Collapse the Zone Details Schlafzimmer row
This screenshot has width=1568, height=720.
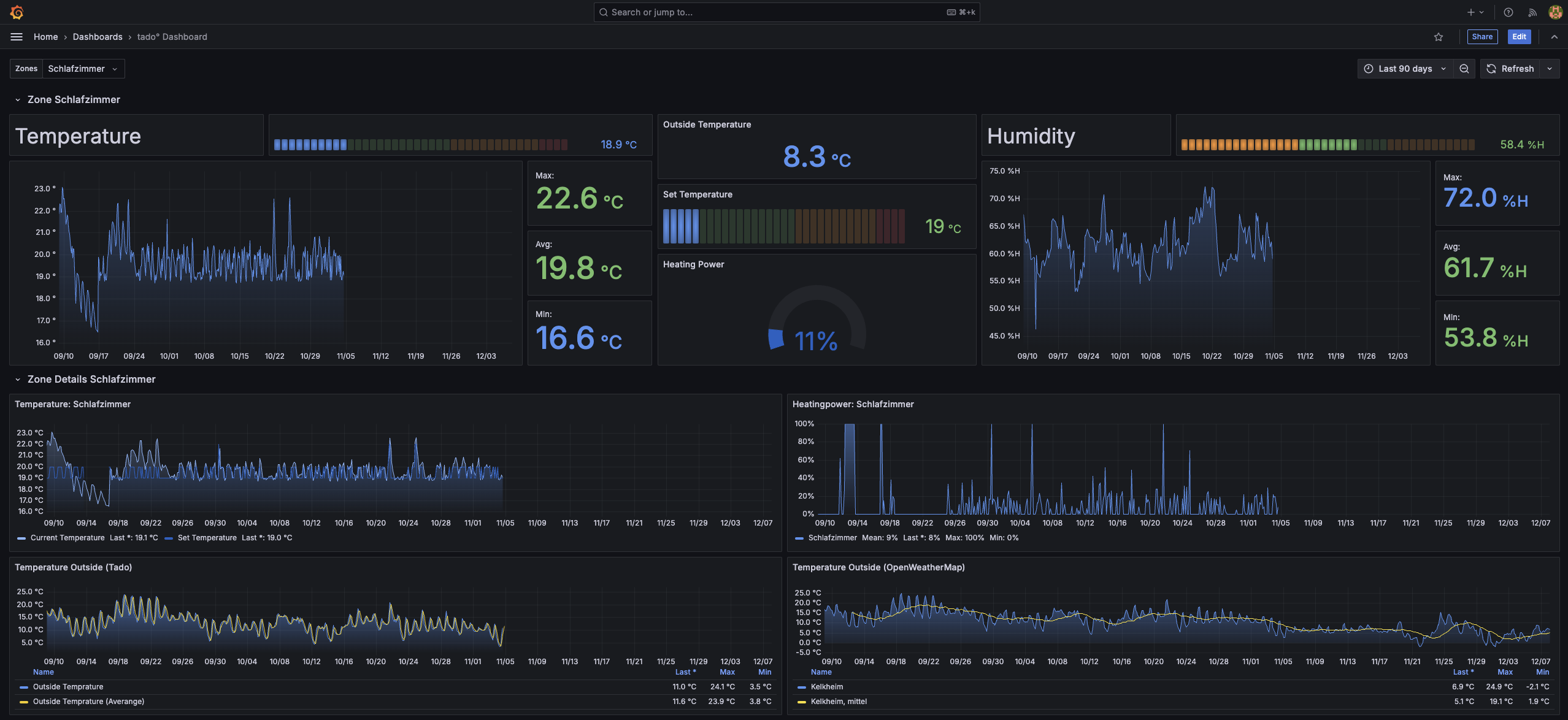pos(85,379)
